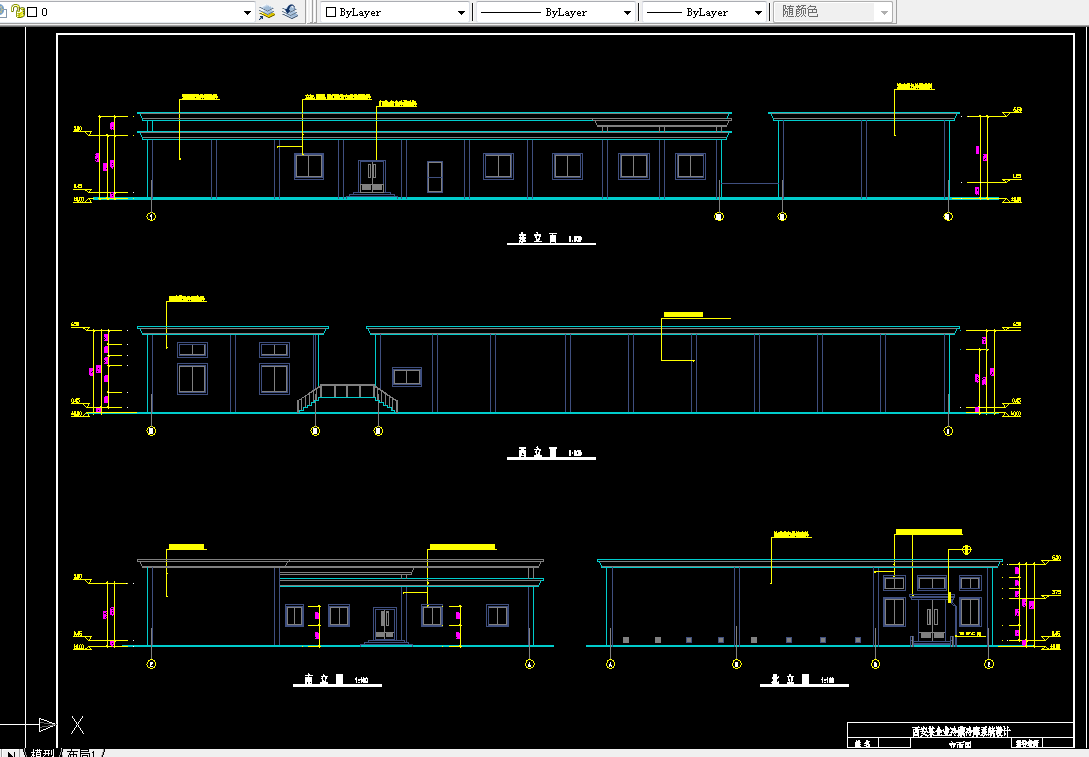This screenshot has height=757, width=1089.
Task: Switch to the 模型 model tab
Action: click(x=42, y=753)
